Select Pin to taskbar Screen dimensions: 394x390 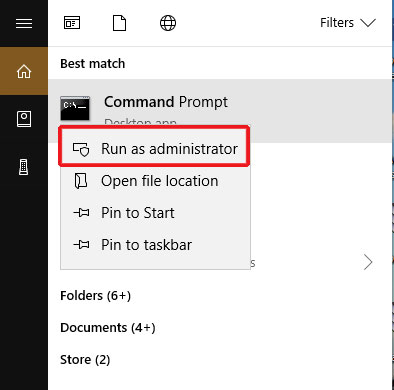[x=155, y=245]
